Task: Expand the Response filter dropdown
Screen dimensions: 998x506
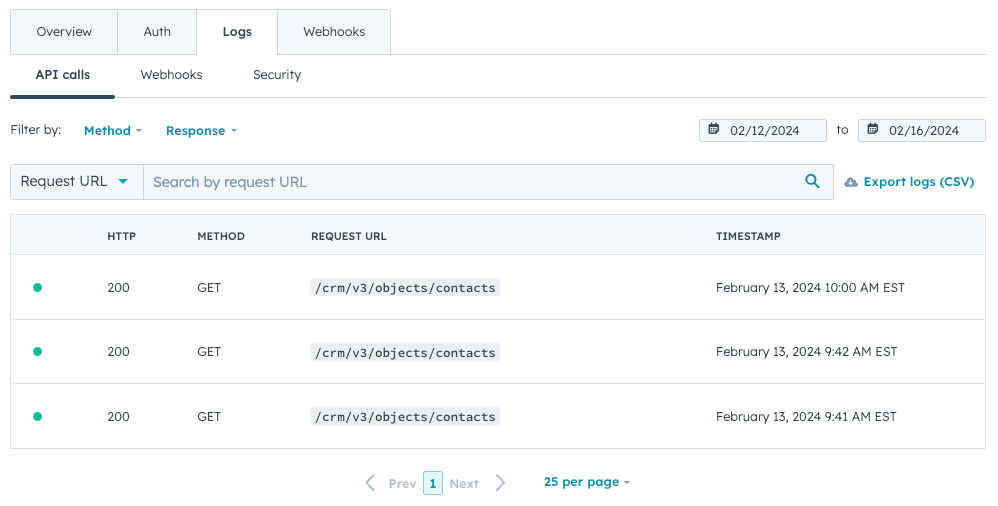Action: (x=201, y=131)
